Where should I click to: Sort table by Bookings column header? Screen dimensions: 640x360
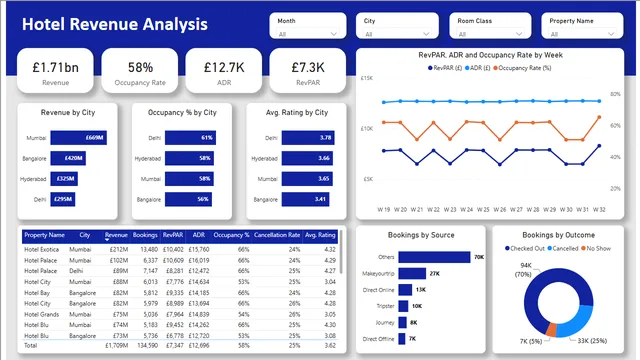click(x=145, y=235)
